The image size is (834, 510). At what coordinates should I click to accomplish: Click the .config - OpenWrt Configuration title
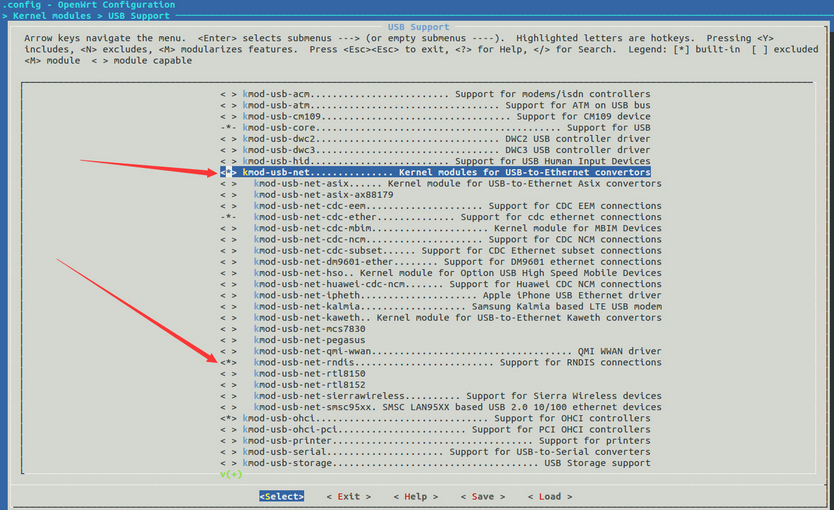(x=88, y=5)
